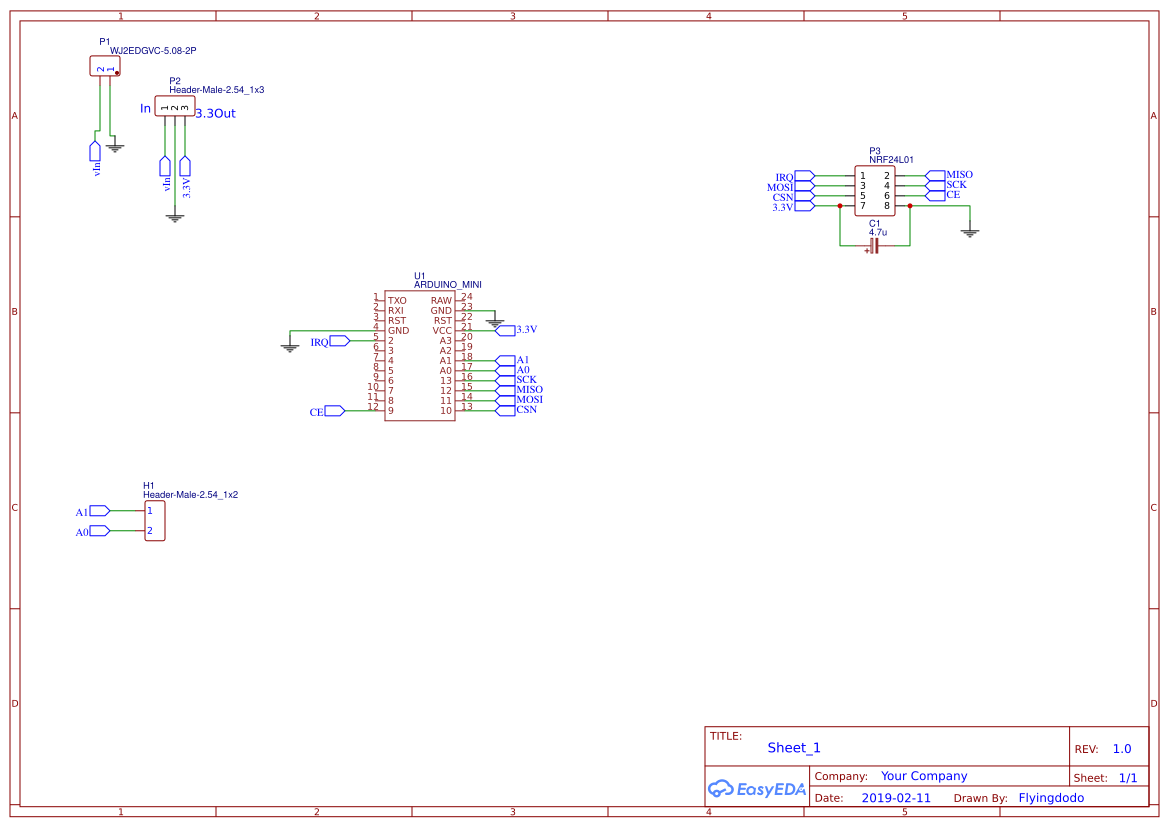Click ground symbol on Arduino left GND wire
This screenshot has height=827, width=1169.
[x=290, y=347]
